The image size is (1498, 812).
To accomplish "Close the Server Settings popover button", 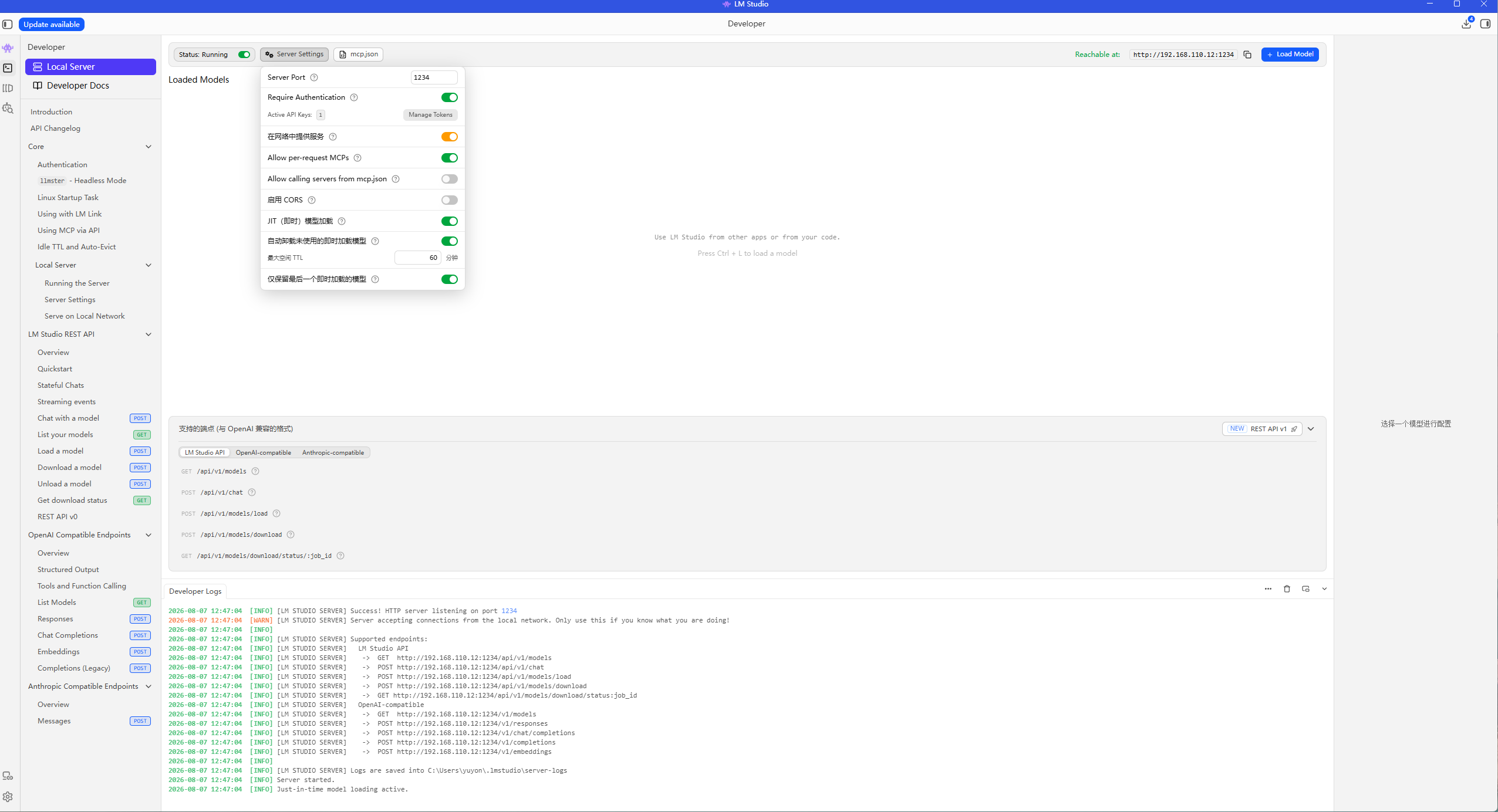I will 294,55.
